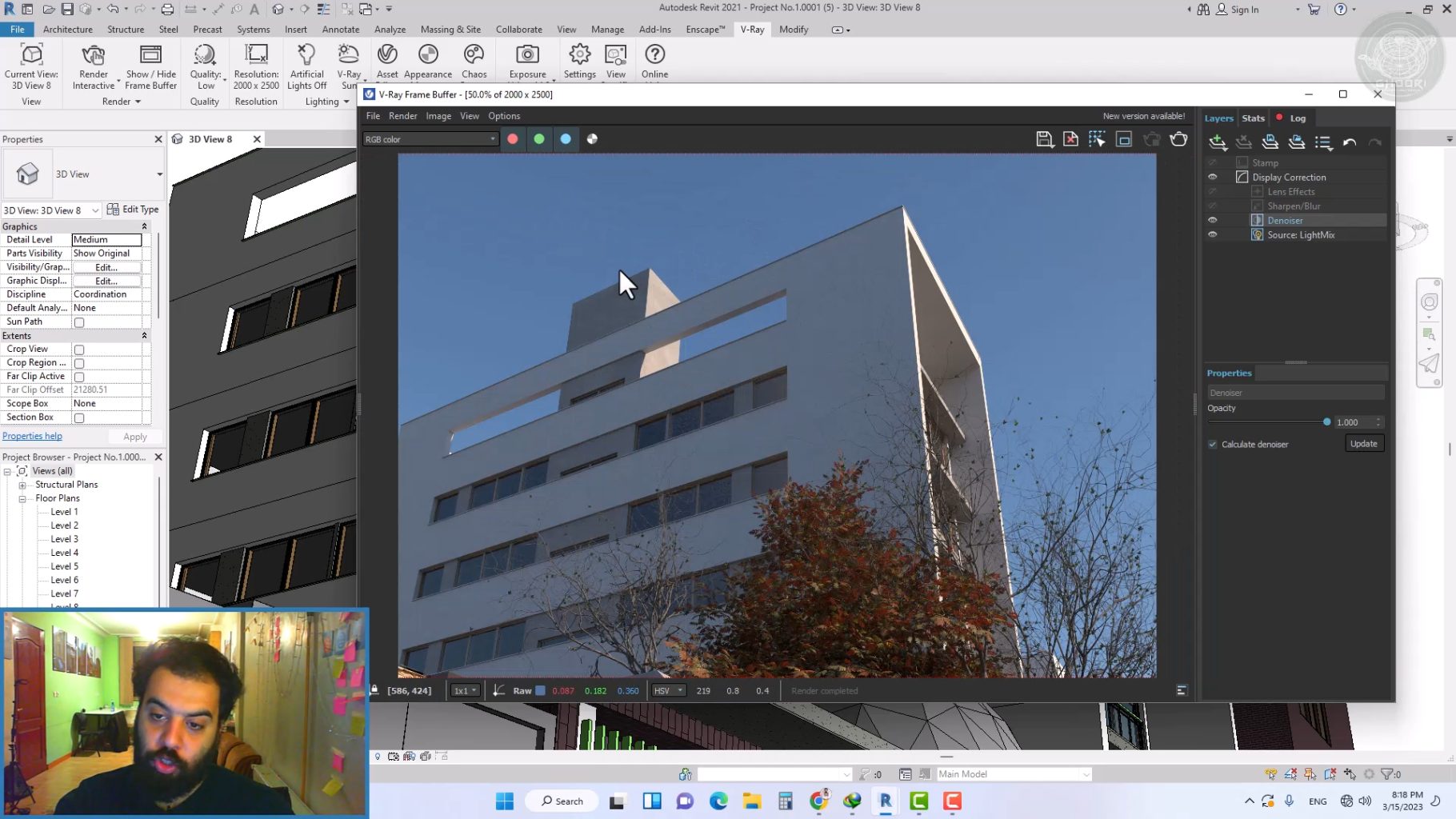Click the Render button in the V-Ray ribbon
This screenshot has height=819, width=1456.
coord(93,66)
